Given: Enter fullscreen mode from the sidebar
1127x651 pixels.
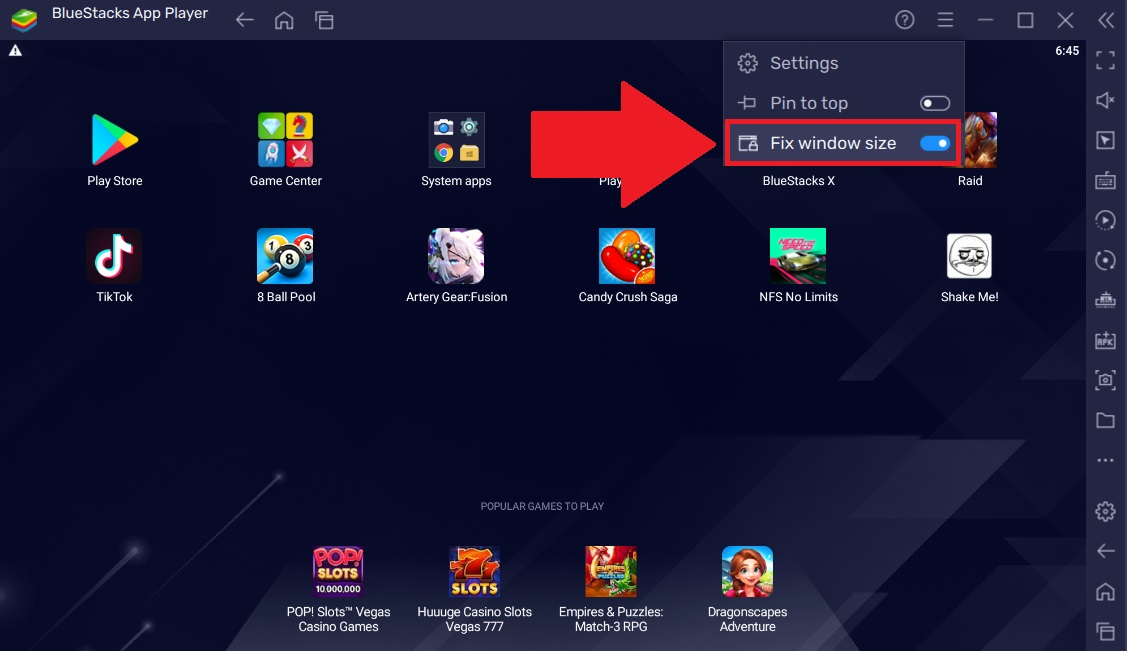Looking at the screenshot, I should tap(1105, 60).
